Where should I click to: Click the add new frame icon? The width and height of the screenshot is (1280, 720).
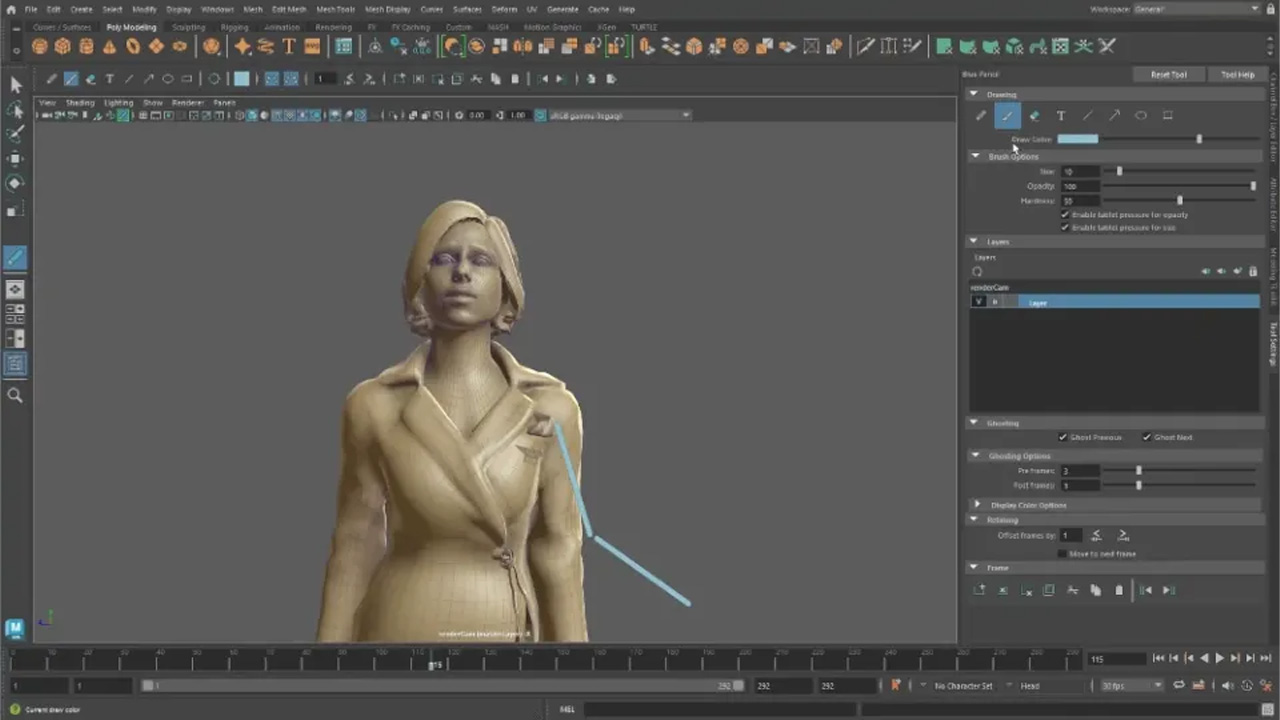[x=979, y=590]
